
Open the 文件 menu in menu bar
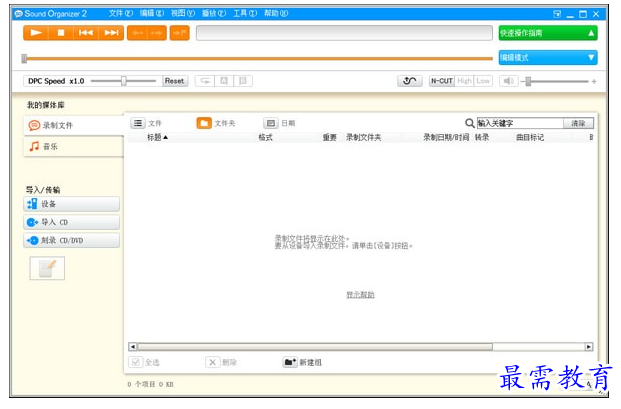pos(120,14)
